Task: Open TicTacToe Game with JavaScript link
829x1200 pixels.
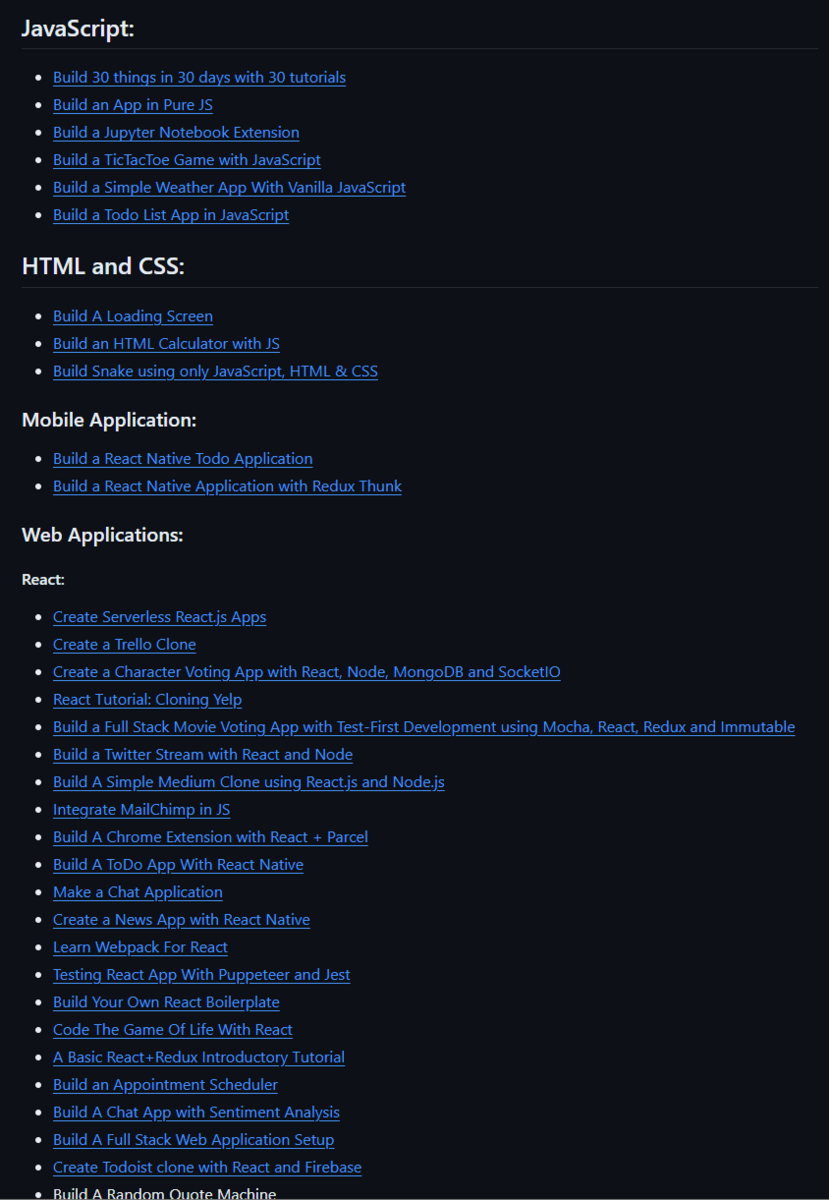Action: click(x=187, y=160)
